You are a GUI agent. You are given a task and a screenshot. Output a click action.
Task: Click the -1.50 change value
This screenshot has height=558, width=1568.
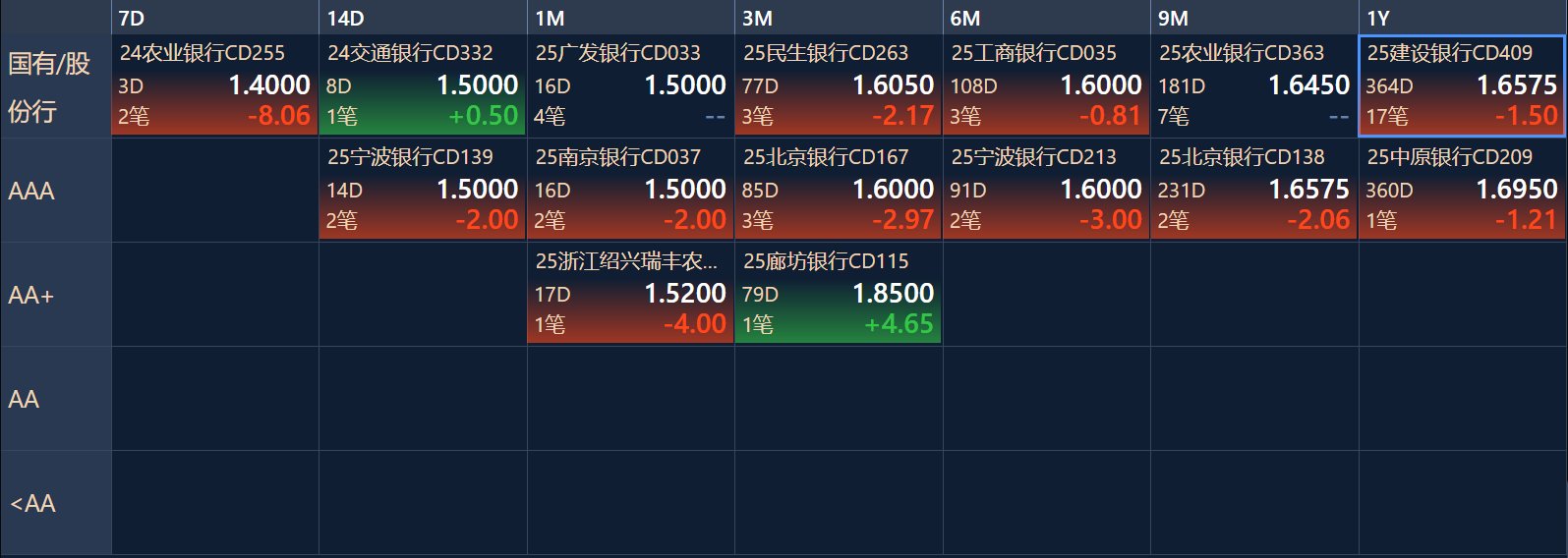1527,116
